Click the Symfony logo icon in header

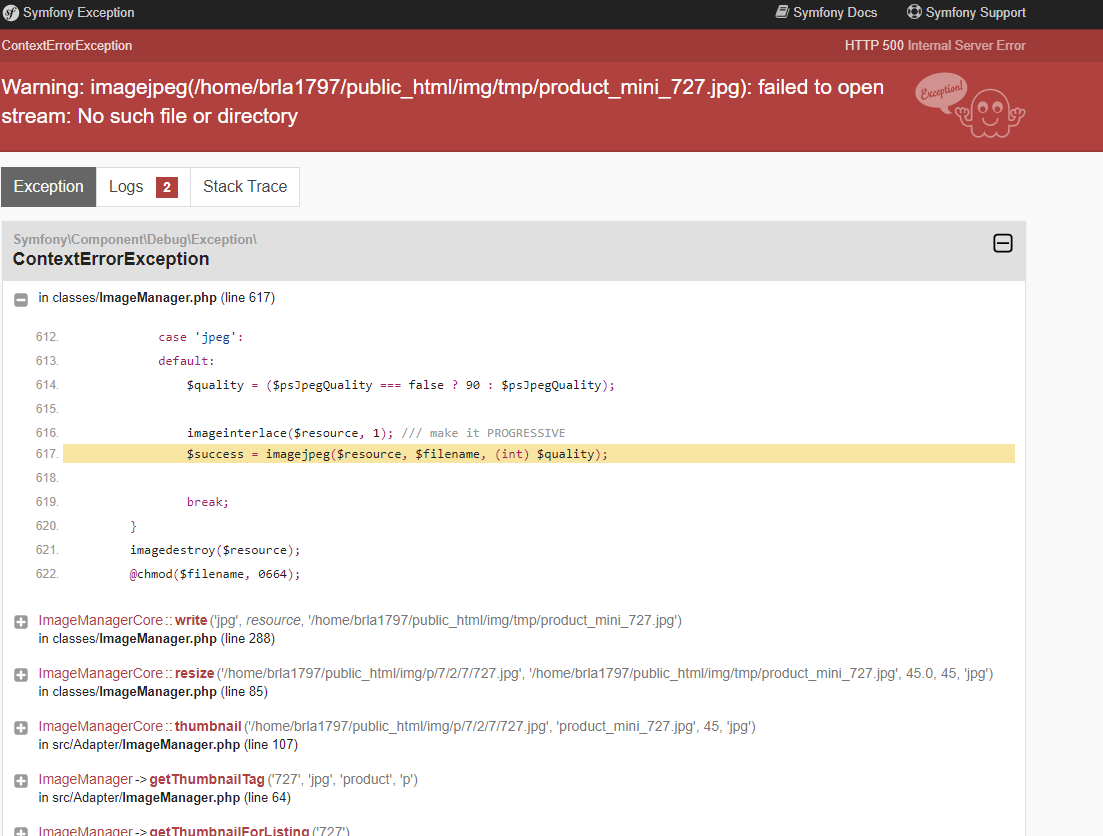[11, 13]
